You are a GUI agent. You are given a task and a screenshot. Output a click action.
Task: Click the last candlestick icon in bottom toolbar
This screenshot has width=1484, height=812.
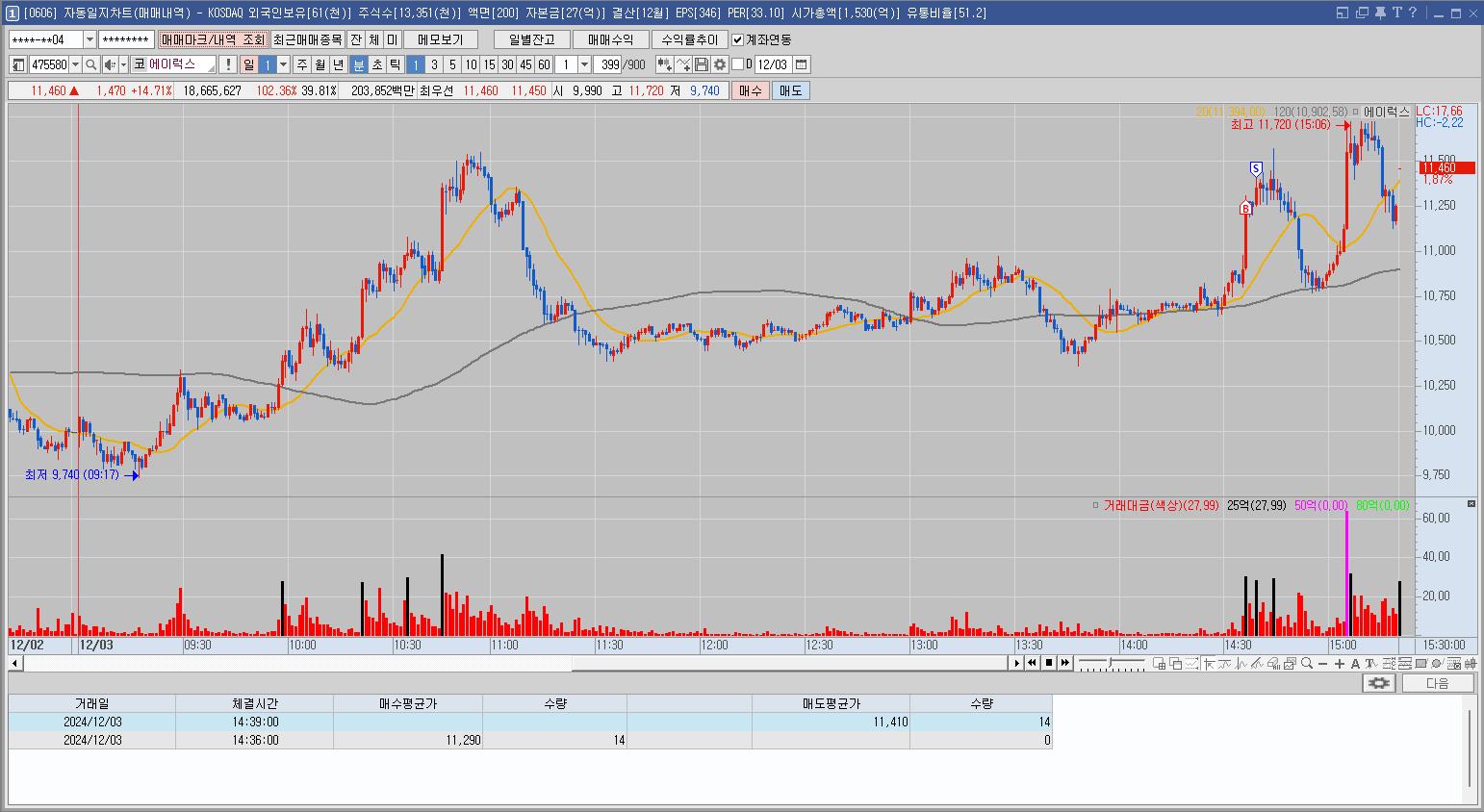[1471, 664]
